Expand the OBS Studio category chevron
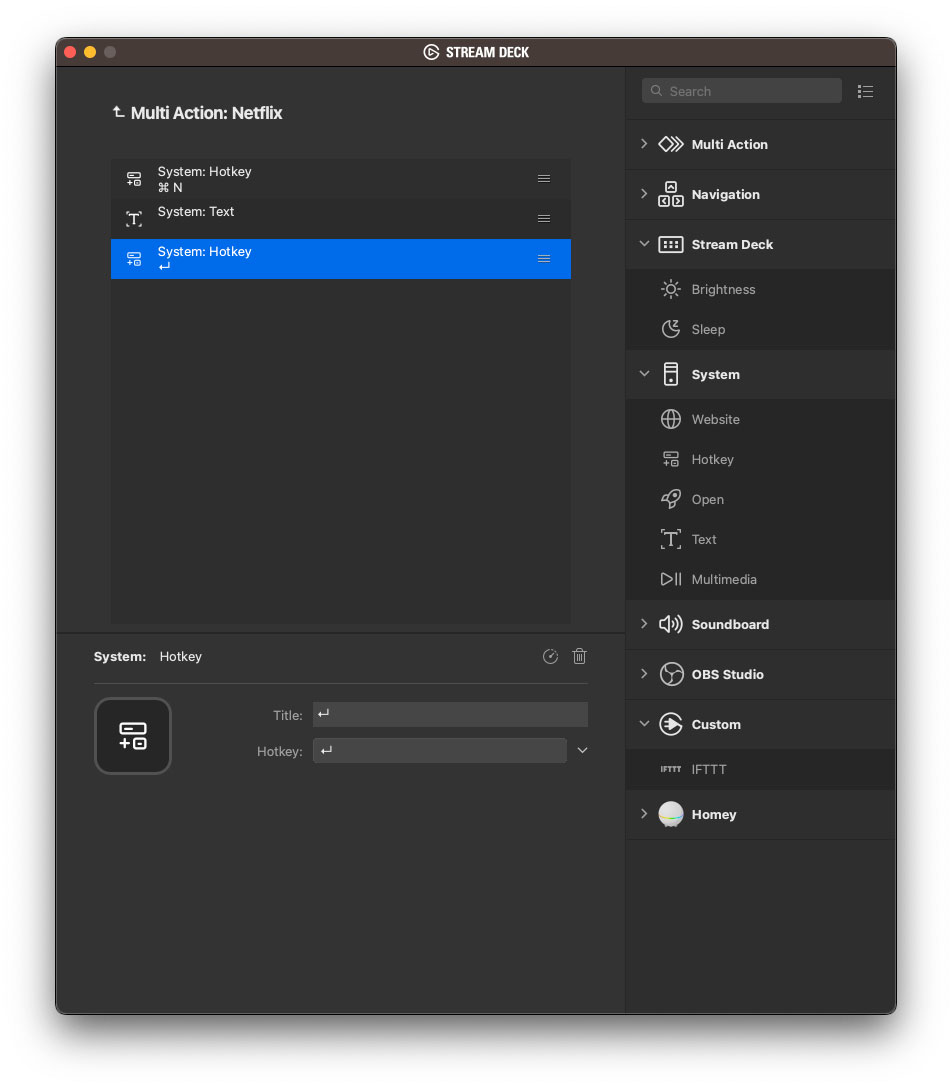Viewport: 952px width, 1088px height. 644,673
